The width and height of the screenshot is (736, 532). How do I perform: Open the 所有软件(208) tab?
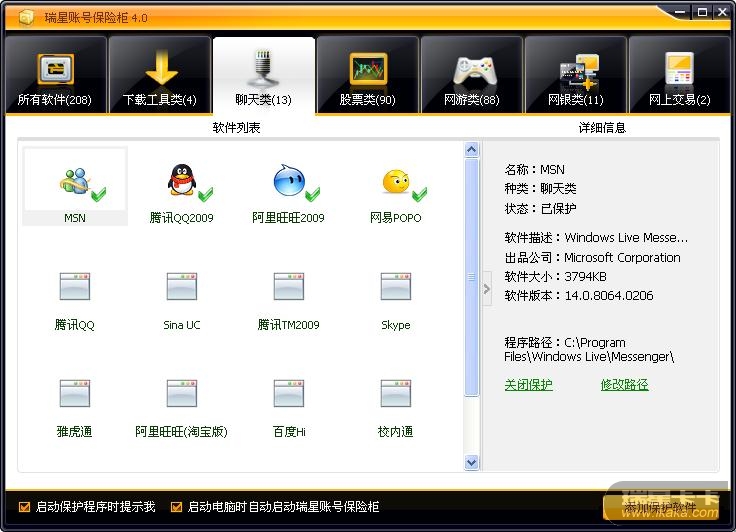coord(55,75)
